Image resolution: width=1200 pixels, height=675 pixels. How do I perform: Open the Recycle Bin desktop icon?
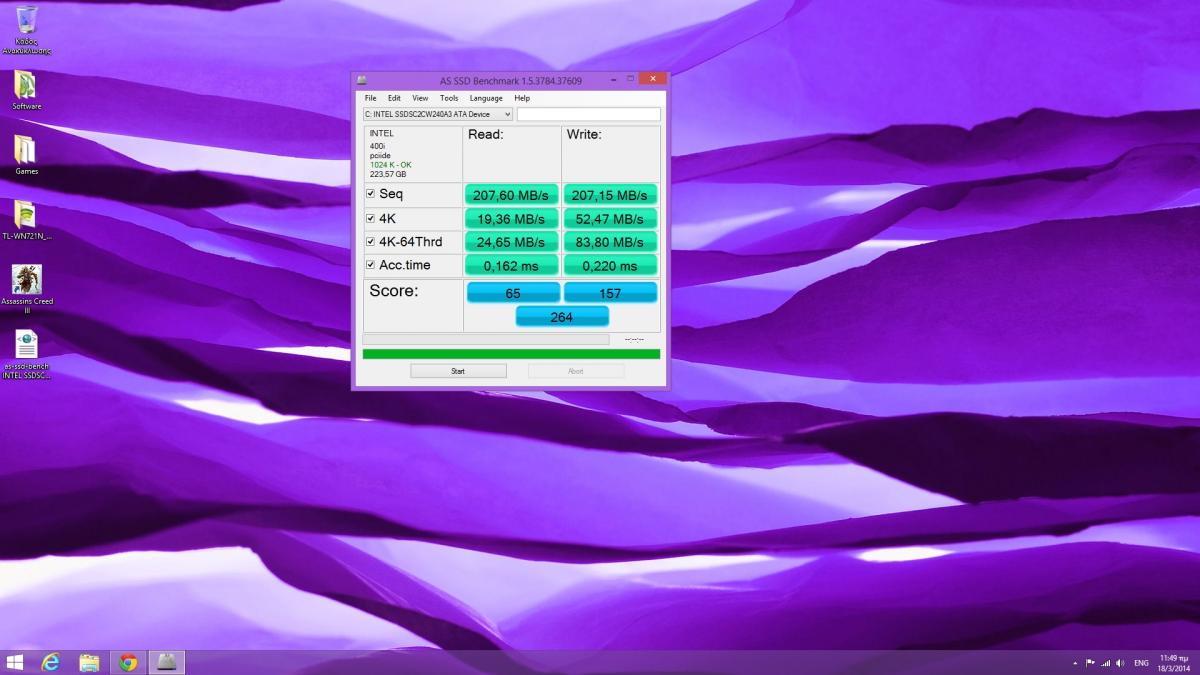pos(27,30)
